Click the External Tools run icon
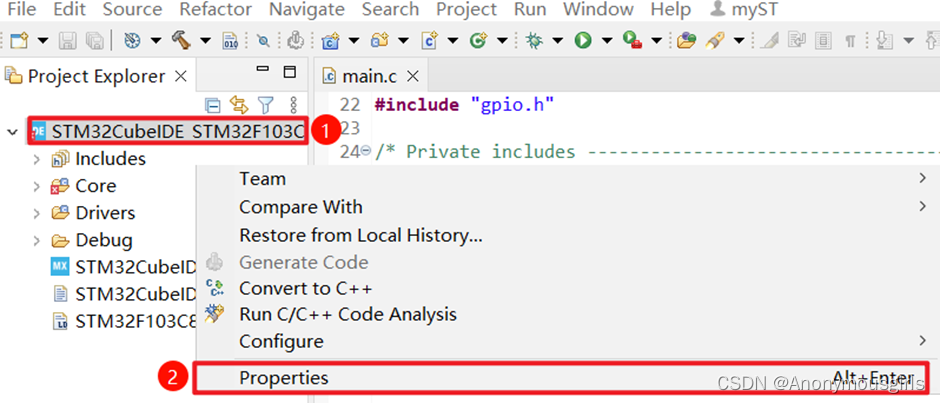 [632, 40]
